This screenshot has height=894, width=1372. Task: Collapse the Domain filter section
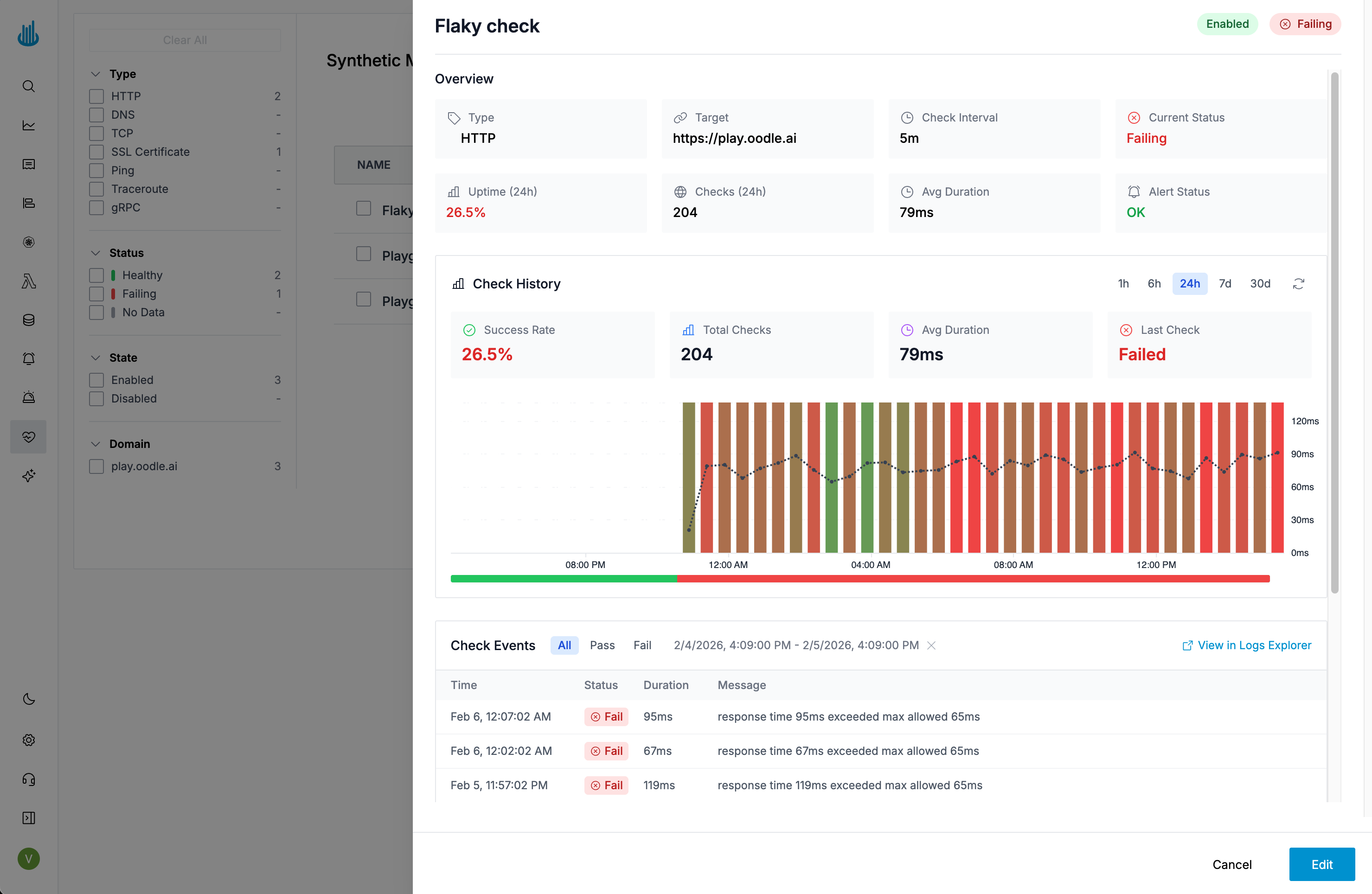click(96, 444)
